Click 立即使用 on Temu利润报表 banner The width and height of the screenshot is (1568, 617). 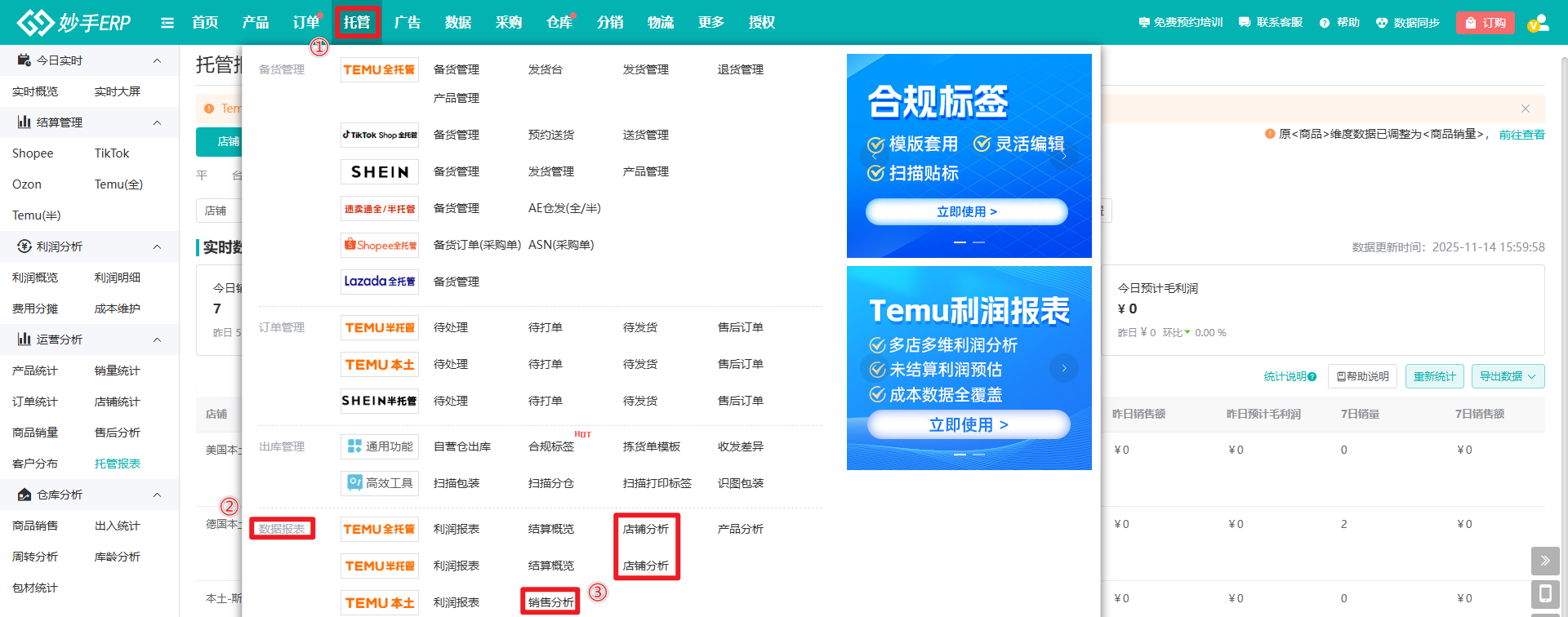pos(969,424)
